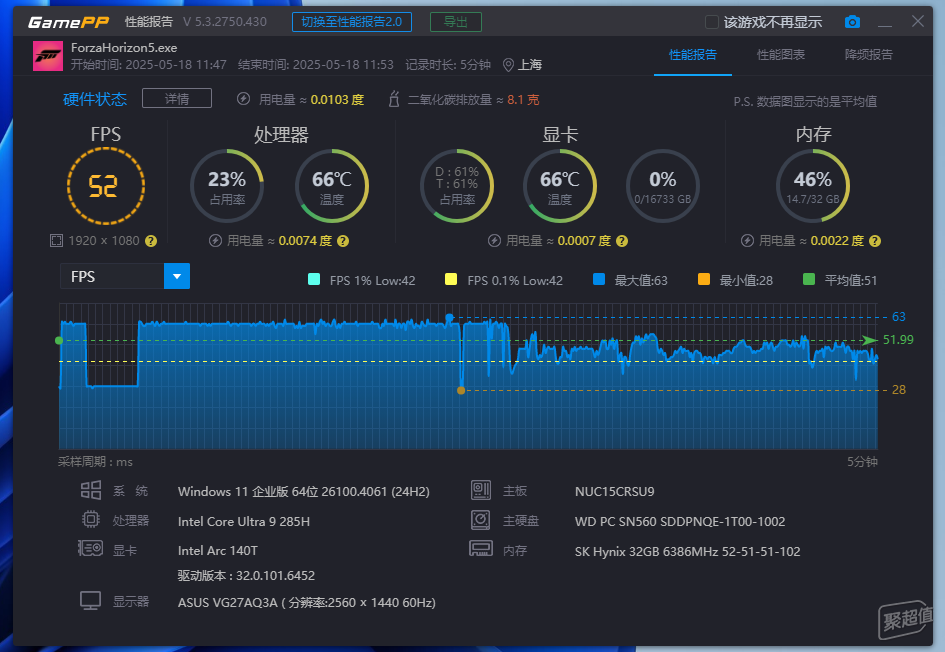945x652 pixels.
Task: Click the 导出 export button
Action: [456, 22]
